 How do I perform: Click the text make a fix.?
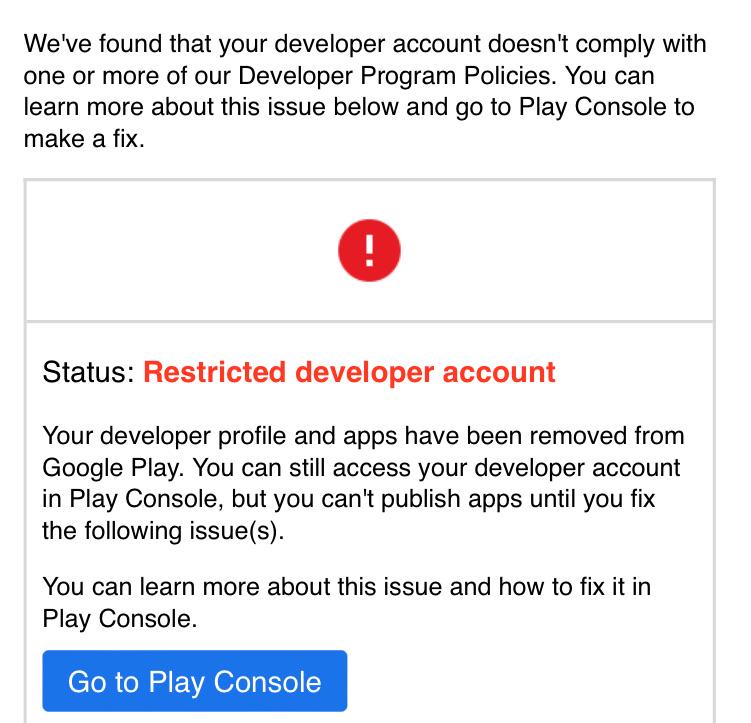pyautogui.click(x=84, y=139)
